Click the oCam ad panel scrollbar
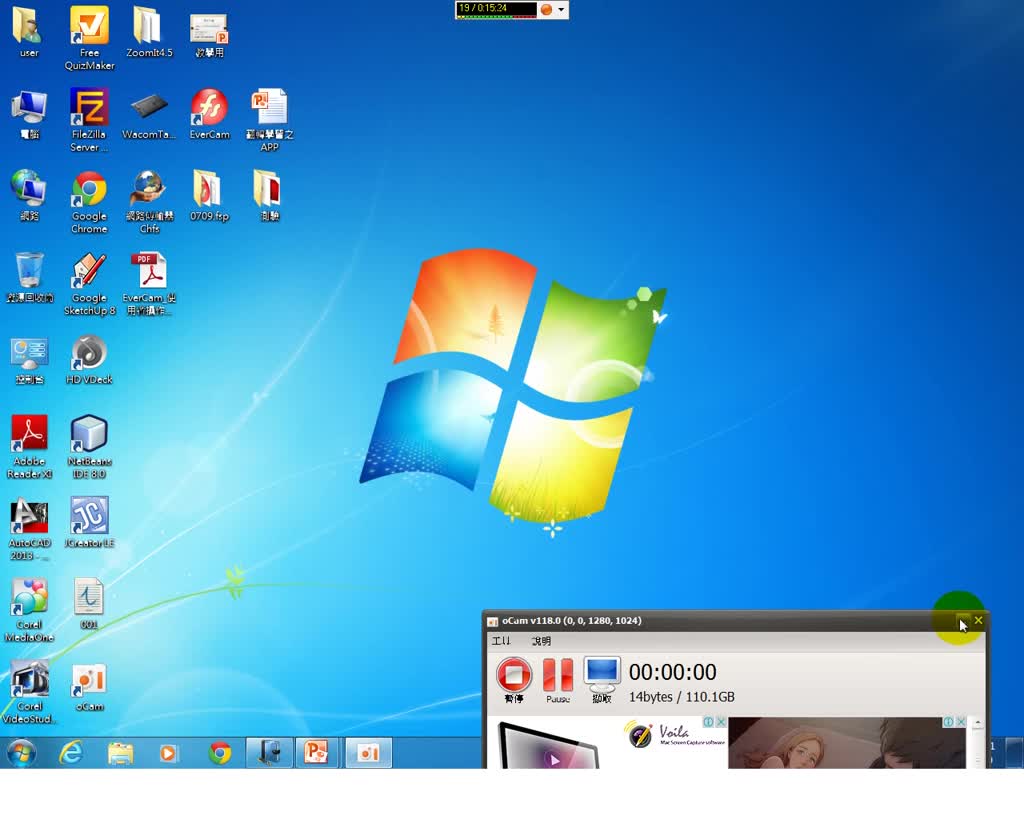 pyautogui.click(x=978, y=742)
